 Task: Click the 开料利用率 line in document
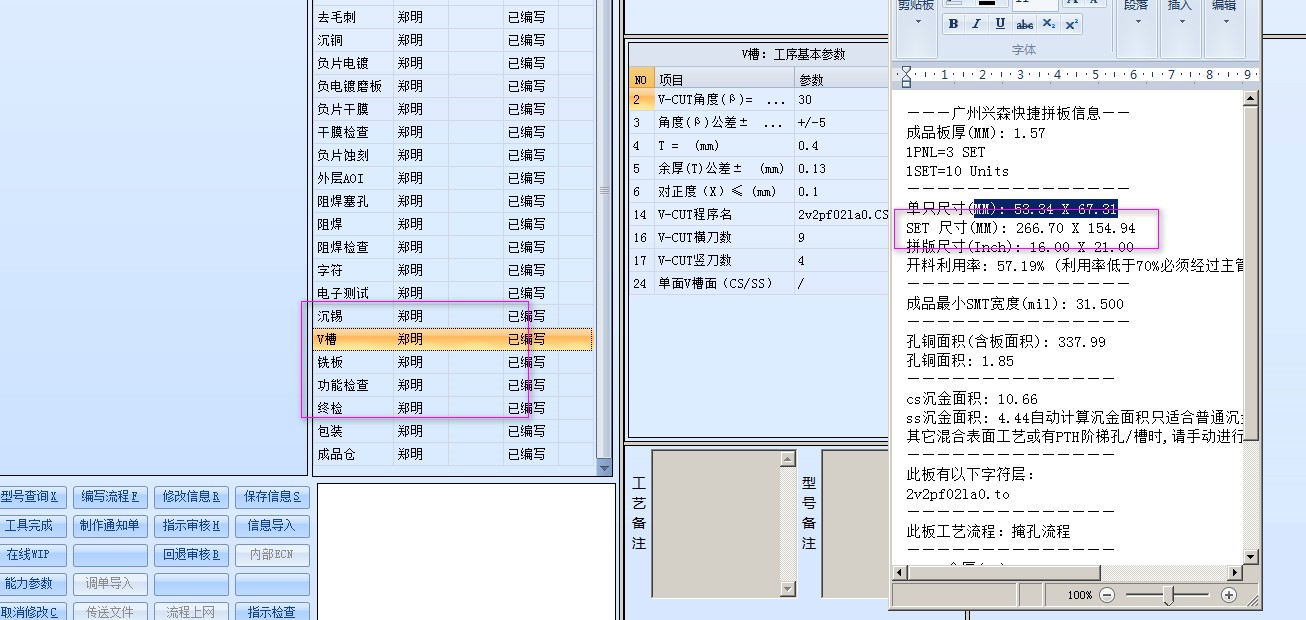1075,266
